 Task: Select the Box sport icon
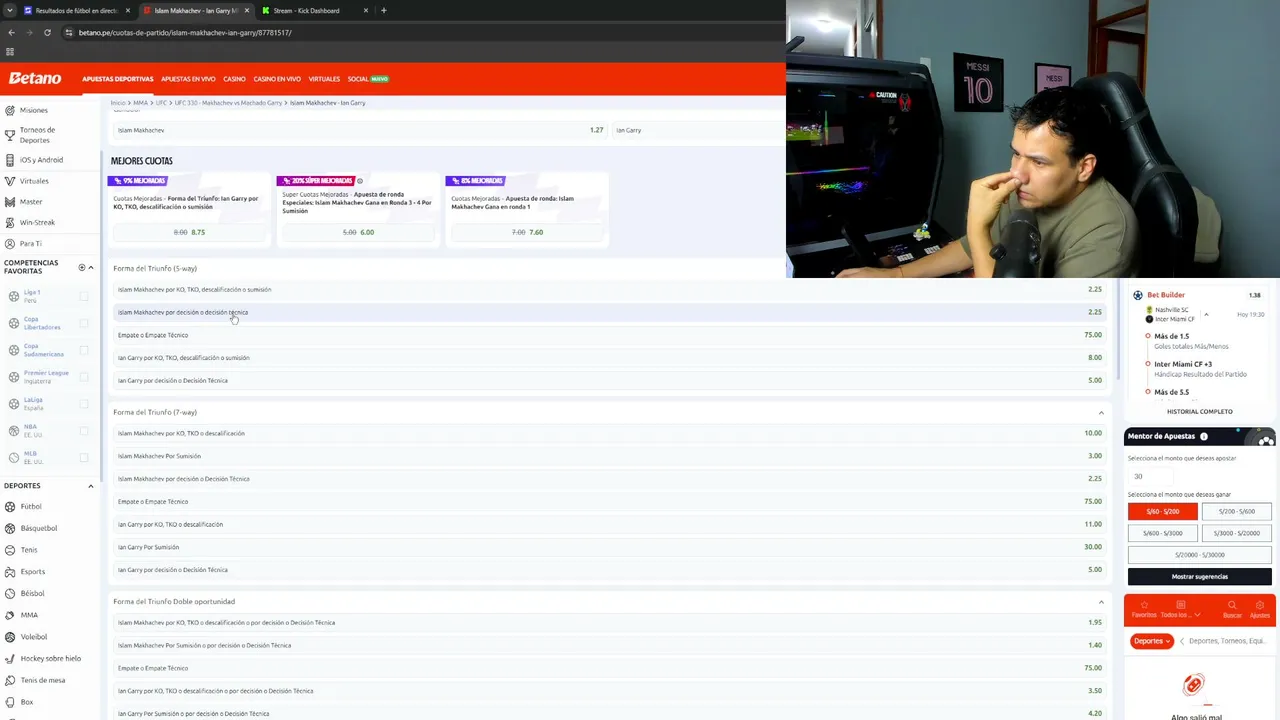(x=10, y=702)
